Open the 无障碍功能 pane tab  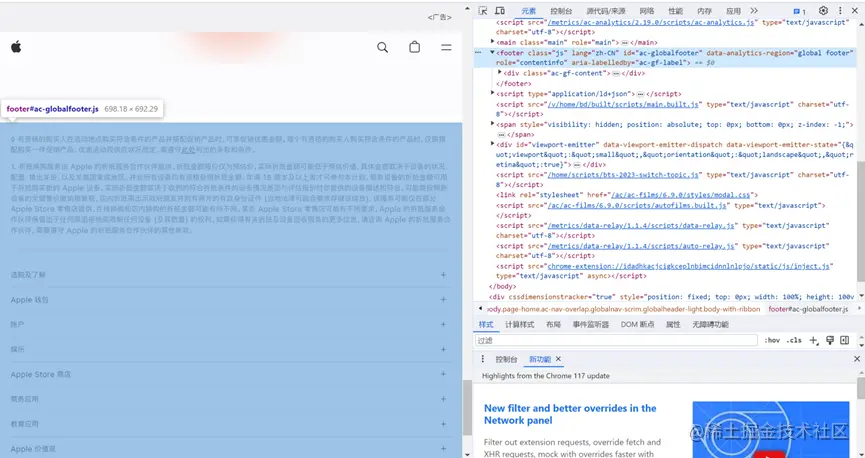711,324
